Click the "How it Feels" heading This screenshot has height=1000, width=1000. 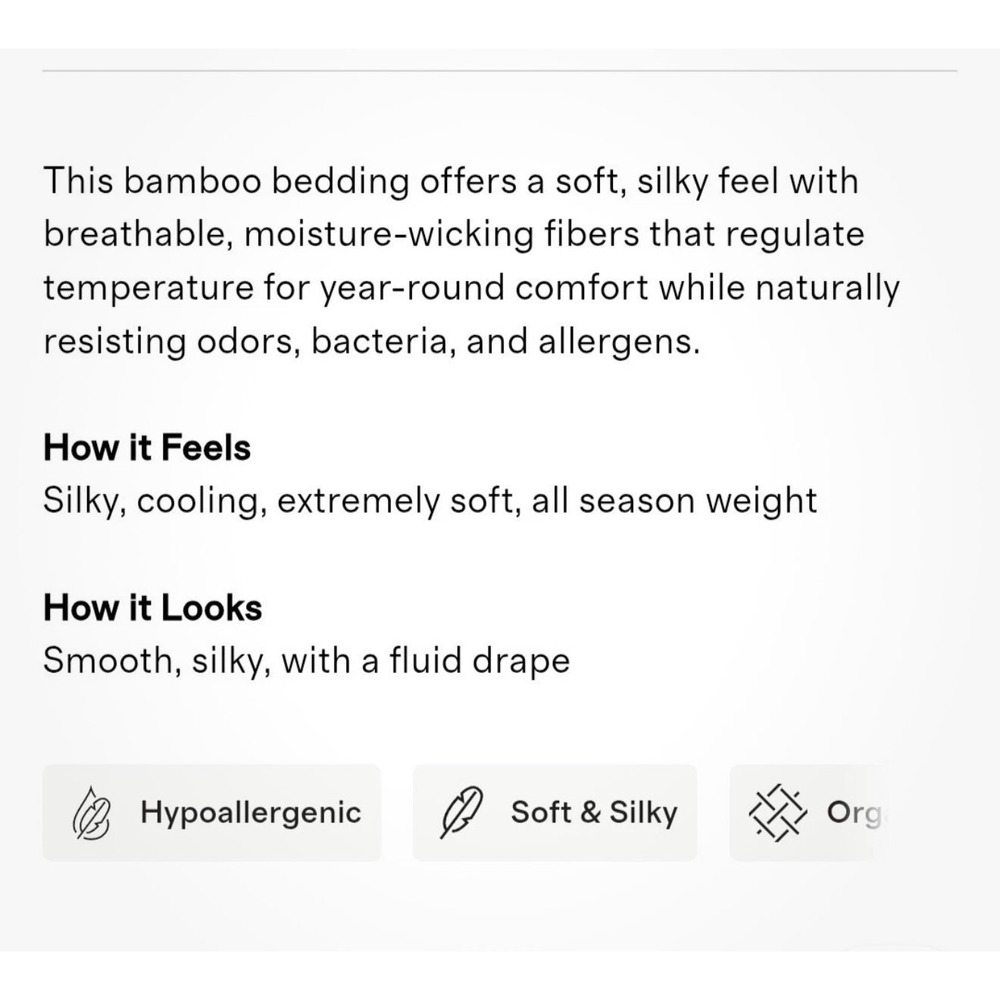point(147,447)
